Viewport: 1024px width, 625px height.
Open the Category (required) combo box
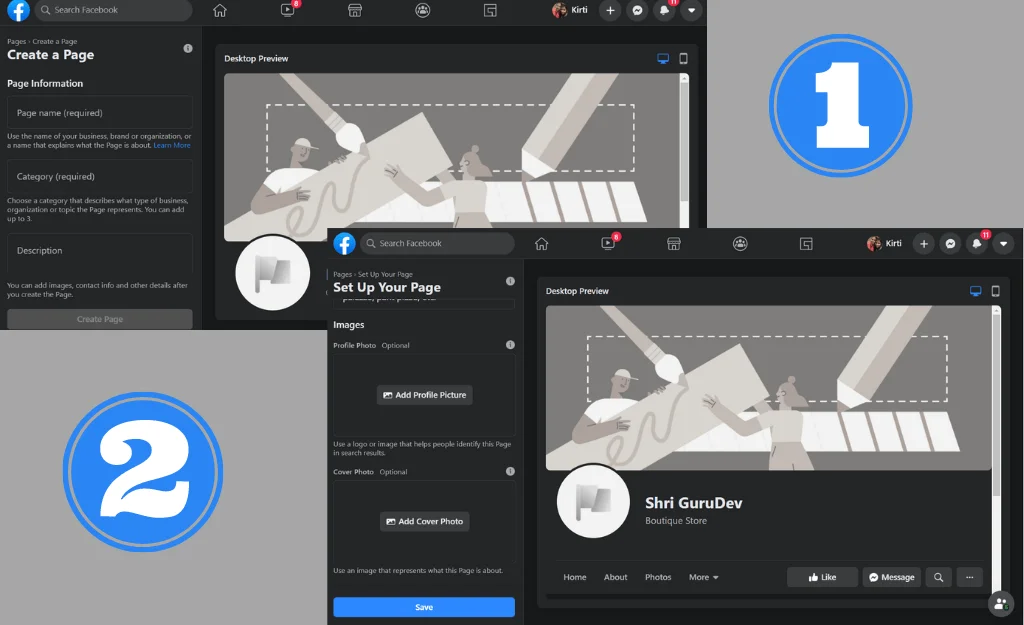pyautogui.click(x=99, y=177)
